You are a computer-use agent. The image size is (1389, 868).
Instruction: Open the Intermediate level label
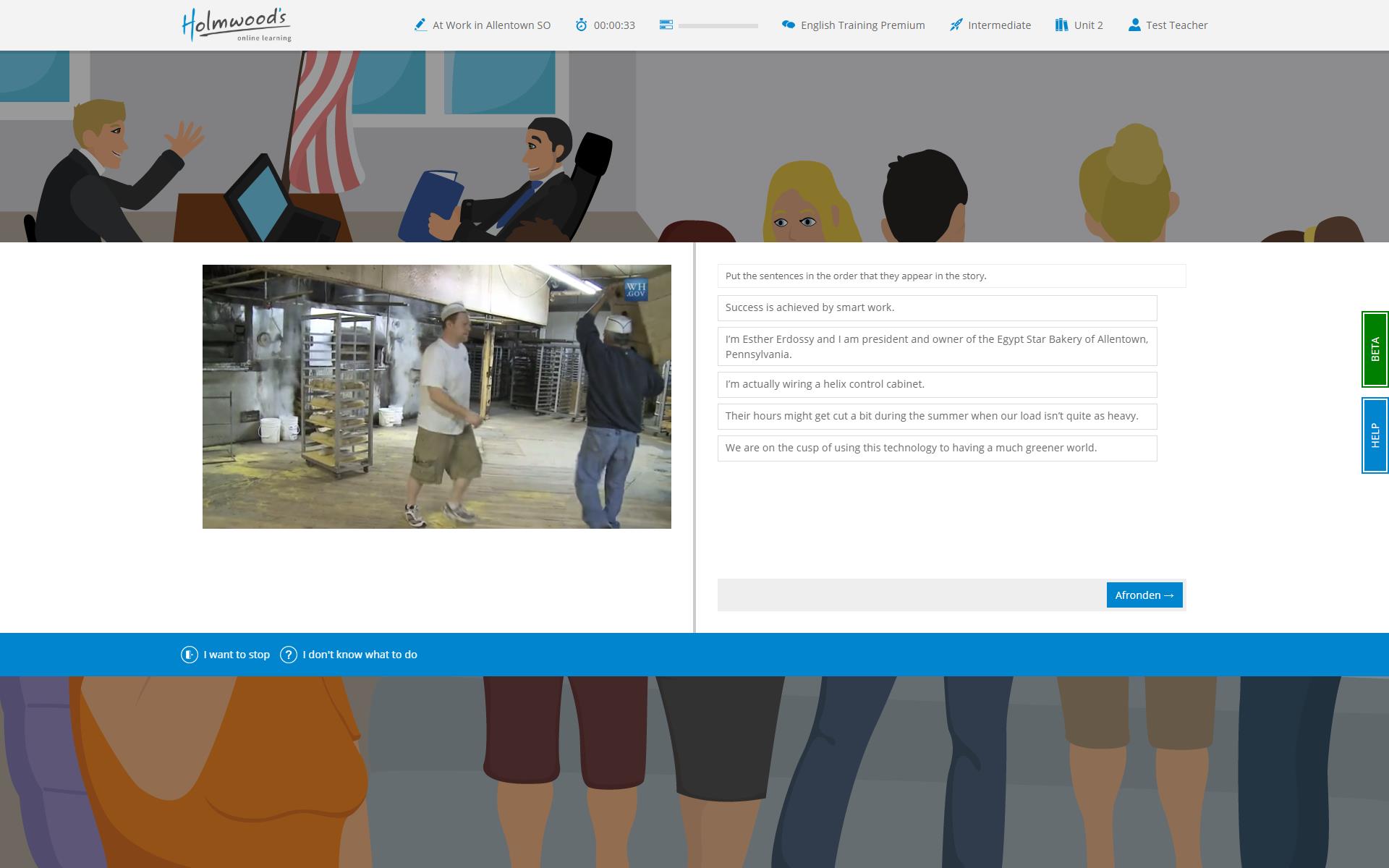999,25
